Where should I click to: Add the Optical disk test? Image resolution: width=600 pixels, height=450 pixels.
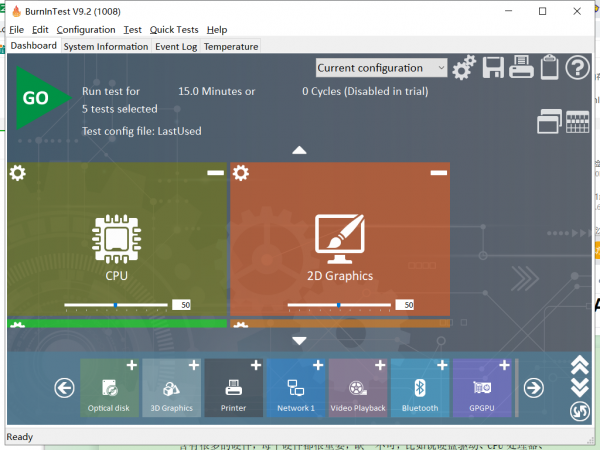coord(132,365)
